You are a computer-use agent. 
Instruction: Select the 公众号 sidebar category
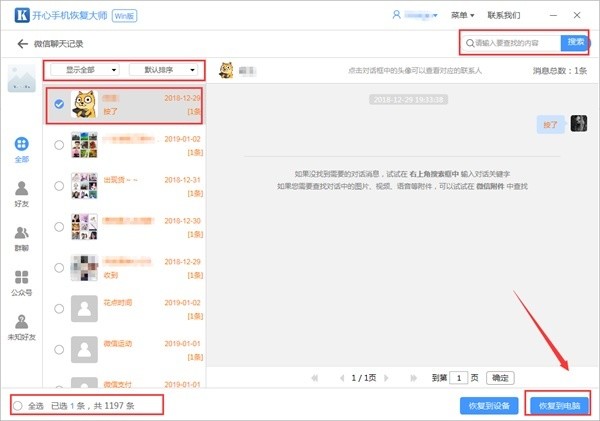pyautogui.click(x=21, y=284)
